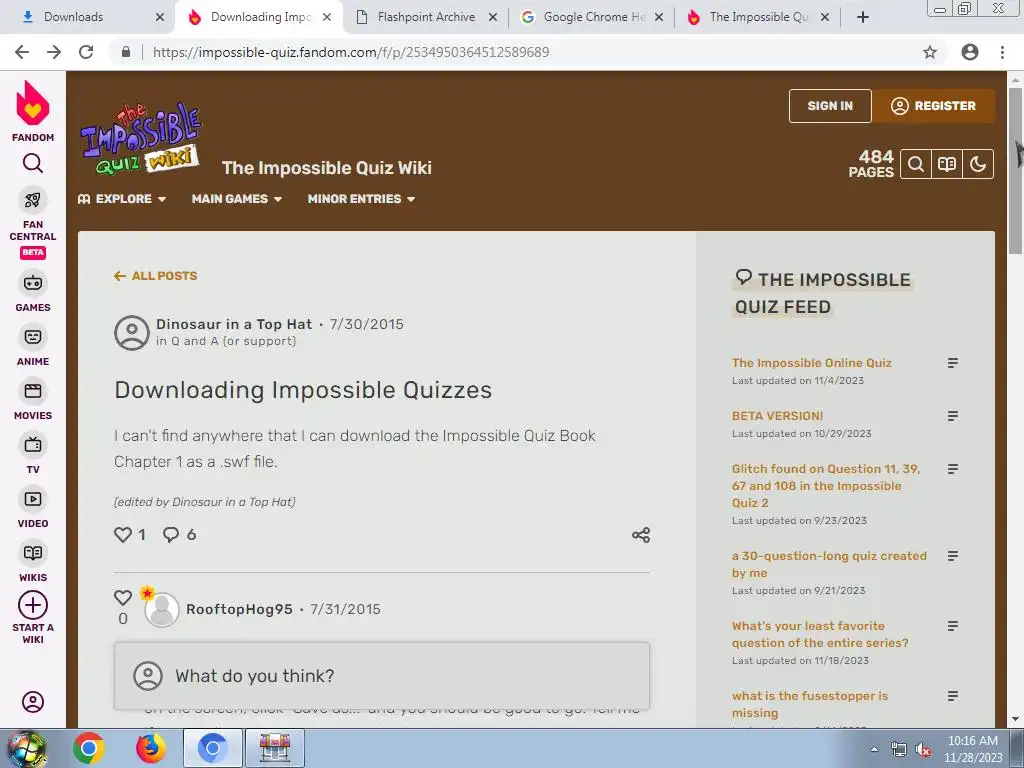Viewport: 1024px width, 768px height.
Task: Open Dinosaur in a Top Hat's profile
Action: [x=234, y=324]
